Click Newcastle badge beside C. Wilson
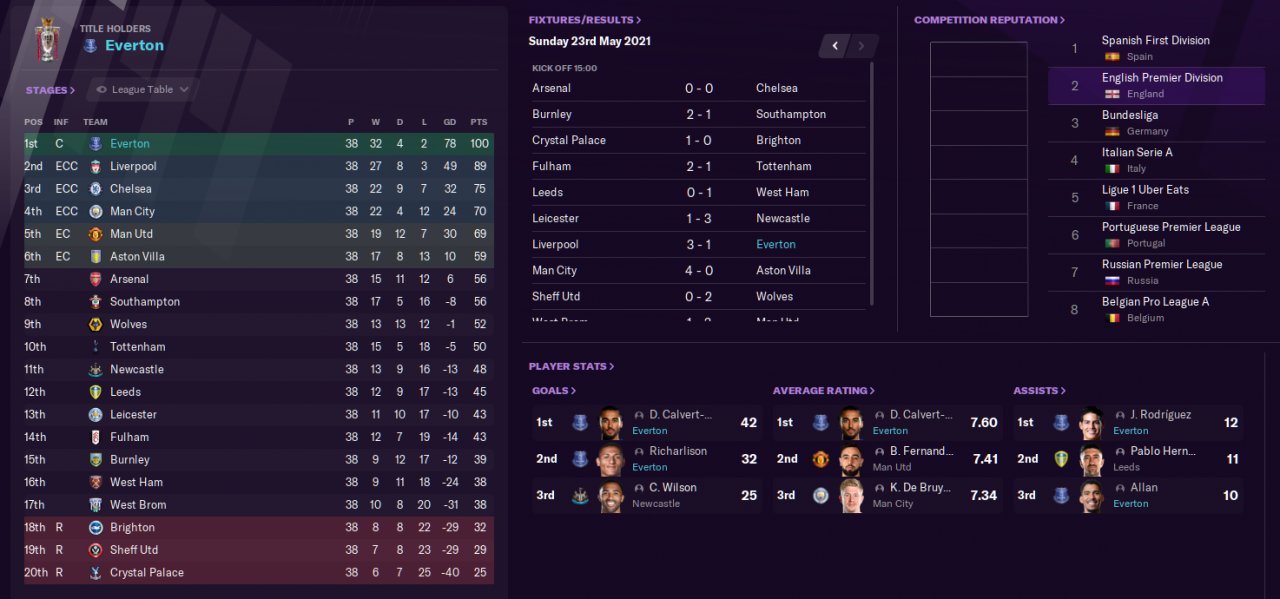 click(580, 495)
